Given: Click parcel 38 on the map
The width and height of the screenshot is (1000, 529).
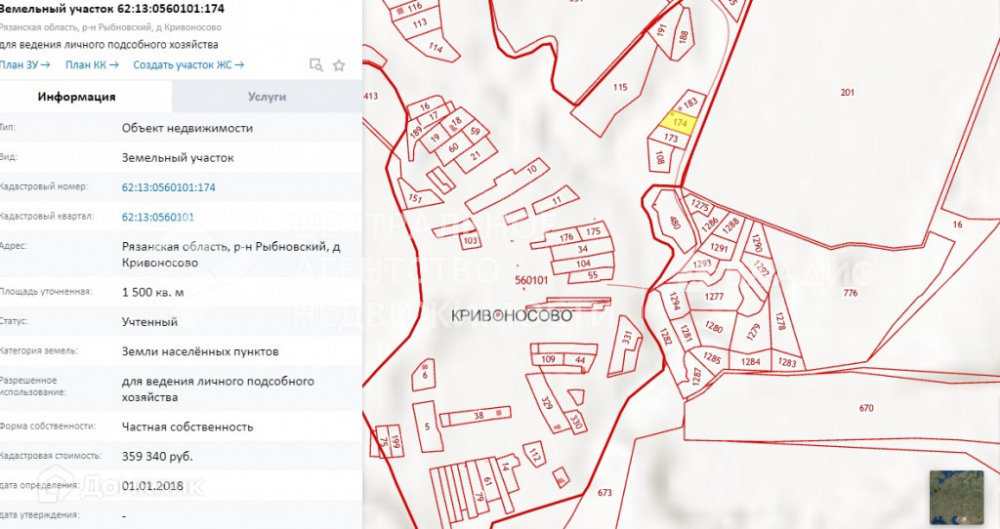Looking at the screenshot, I should [478, 415].
